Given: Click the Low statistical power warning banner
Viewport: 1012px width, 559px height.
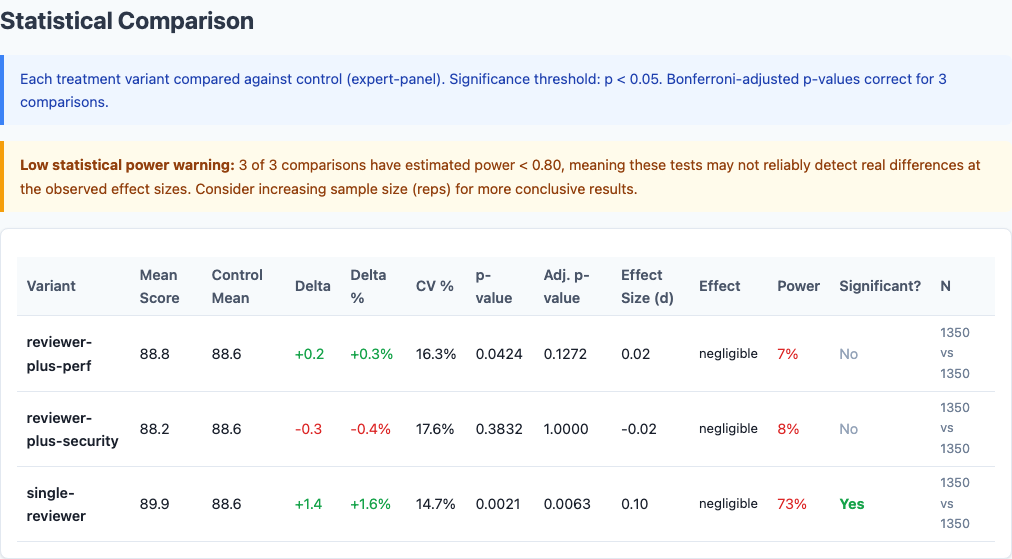Looking at the screenshot, I should [505, 177].
